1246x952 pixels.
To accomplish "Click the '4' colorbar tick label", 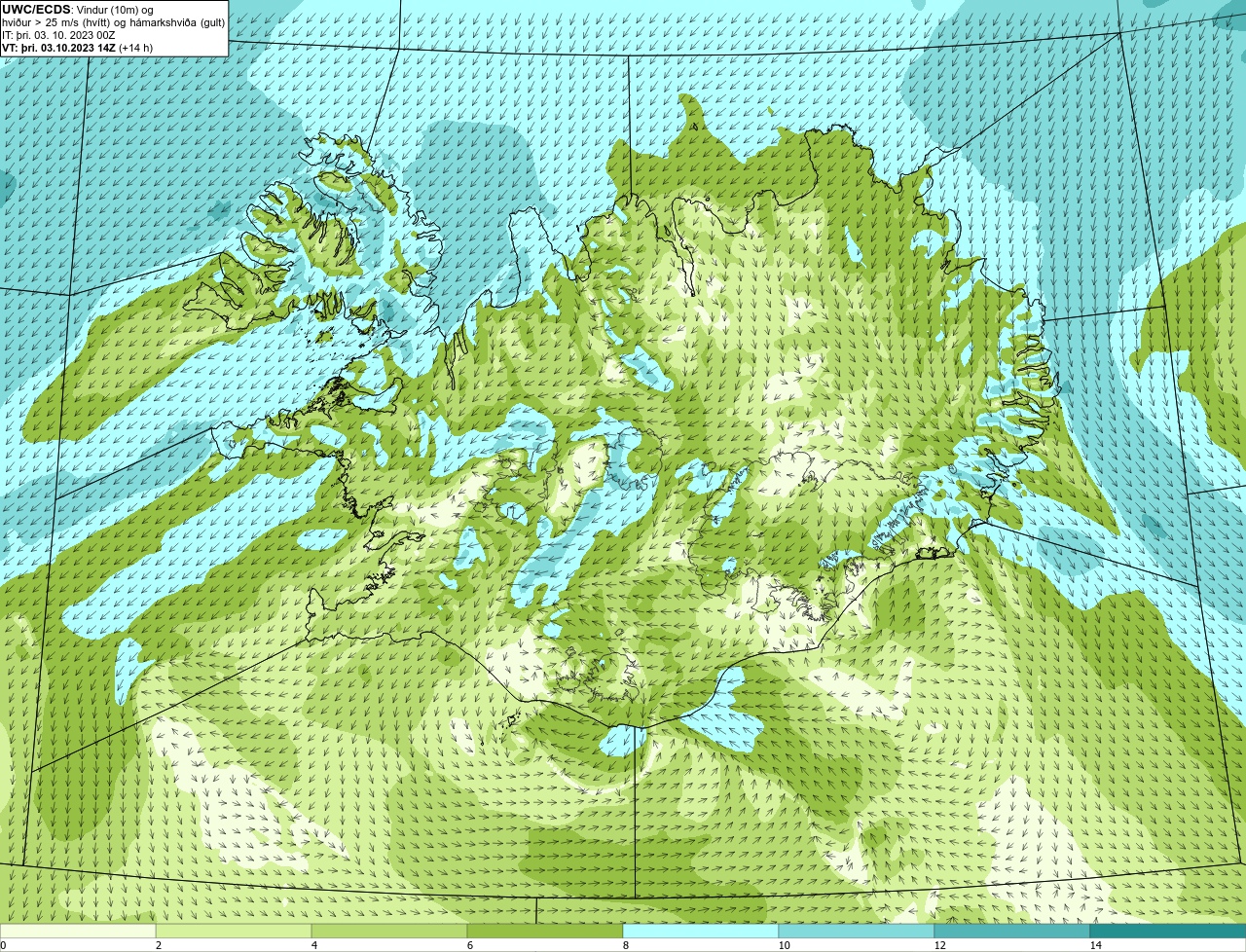I will coord(313,945).
